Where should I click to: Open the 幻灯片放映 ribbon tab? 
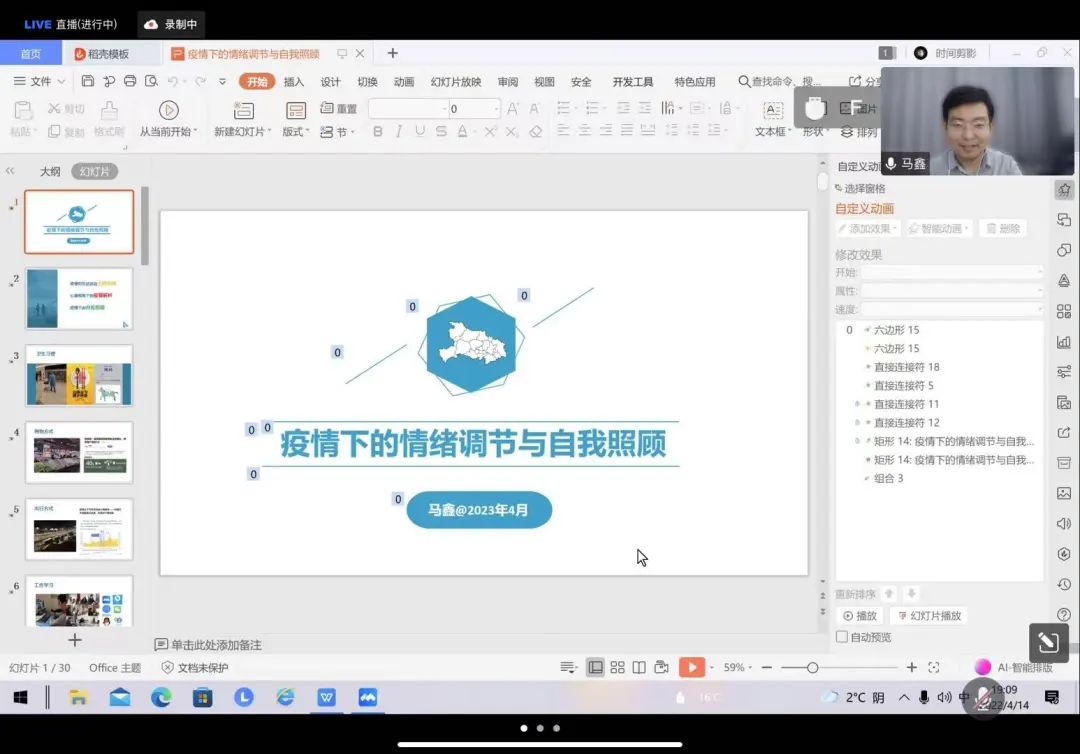pos(456,82)
